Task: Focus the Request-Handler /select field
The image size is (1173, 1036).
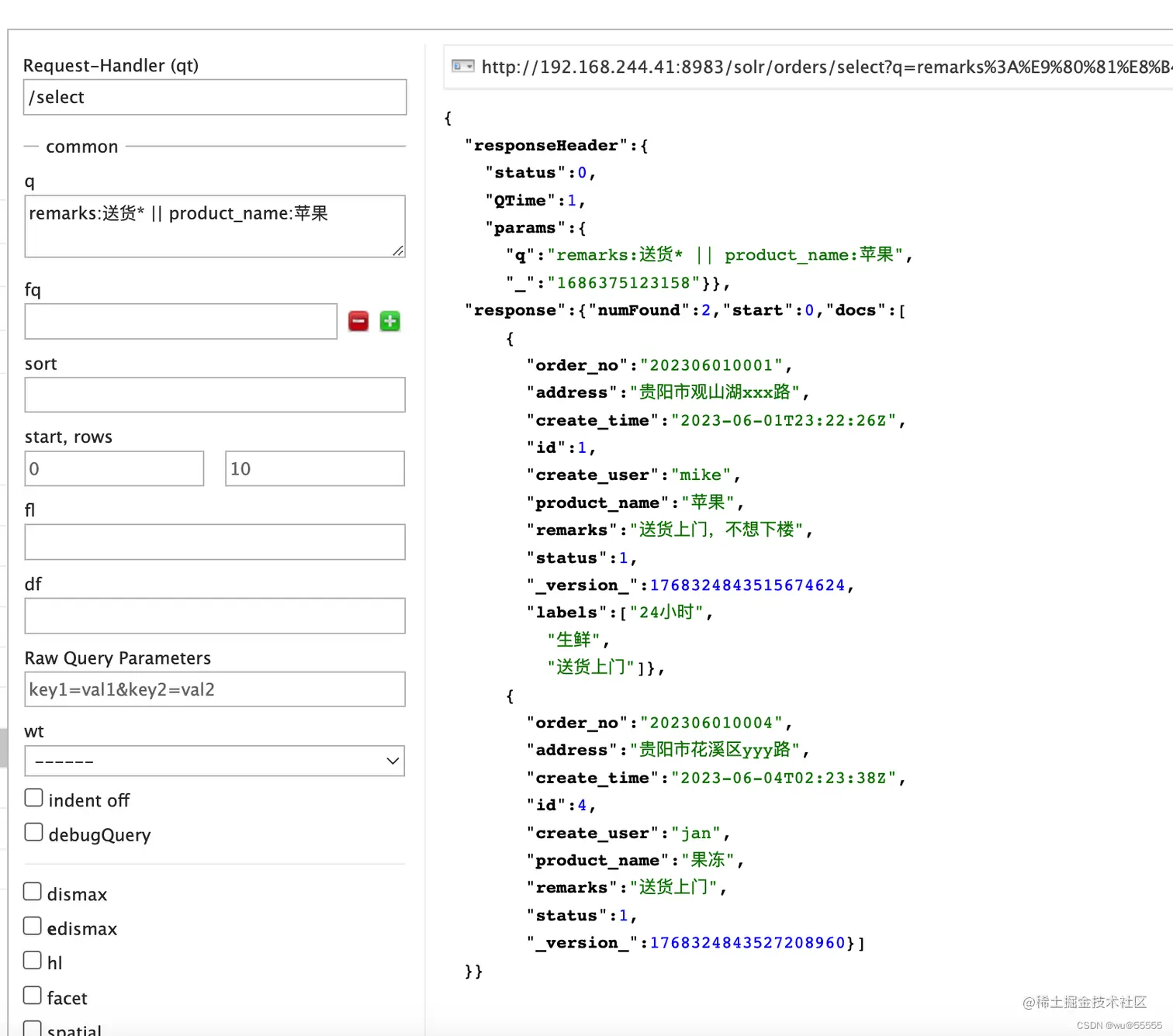Action: coord(215,97)
